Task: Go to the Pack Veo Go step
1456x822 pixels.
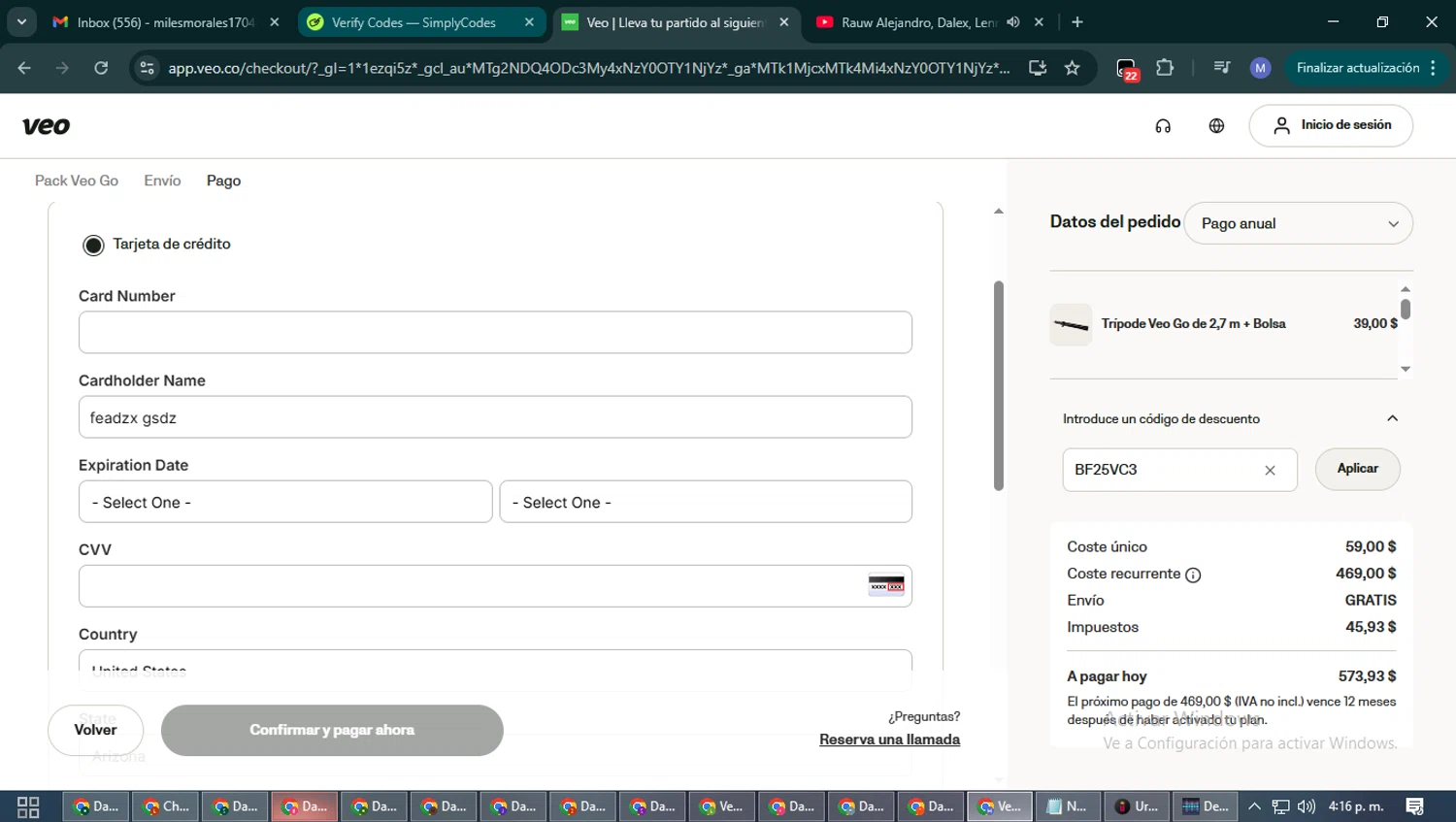Action: tap(77, 181)
